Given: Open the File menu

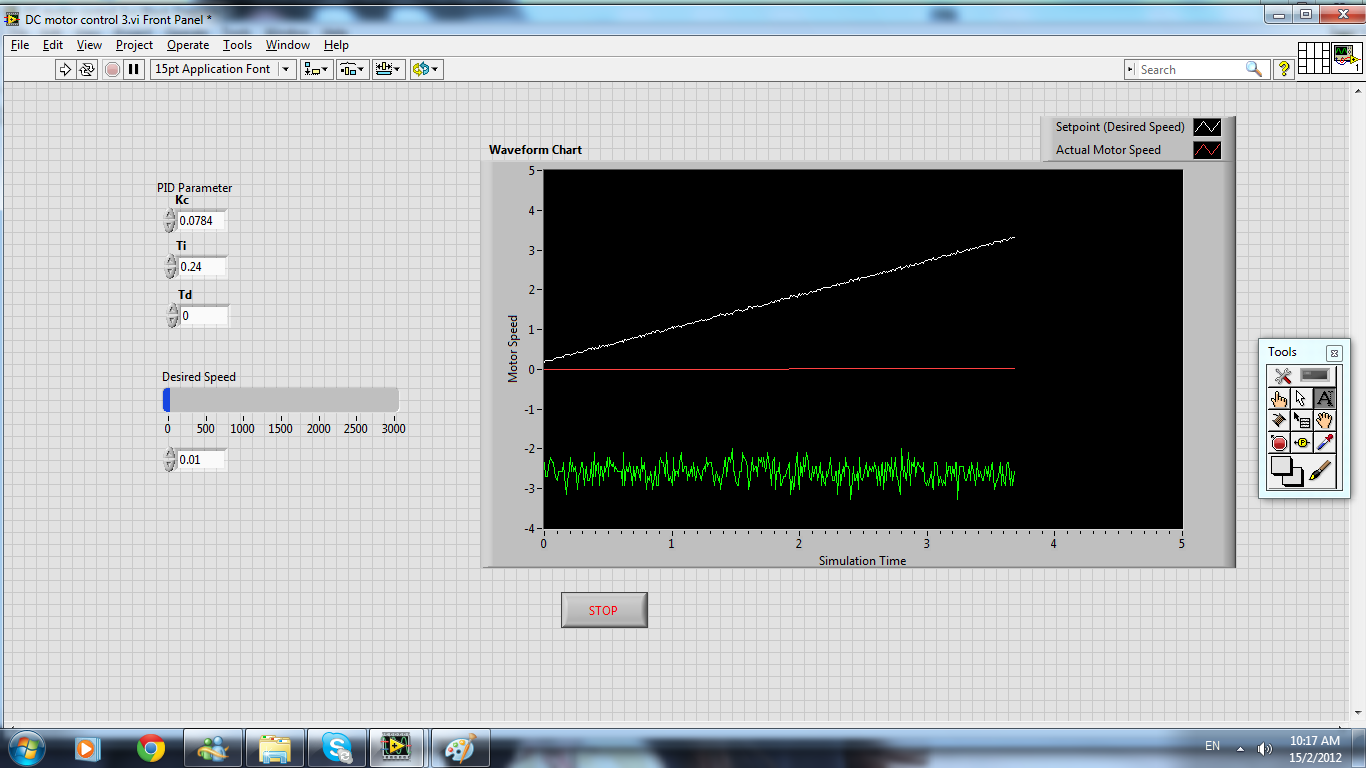Looking at the screenshot, I should pyautogui.click(x=20, y=45).
